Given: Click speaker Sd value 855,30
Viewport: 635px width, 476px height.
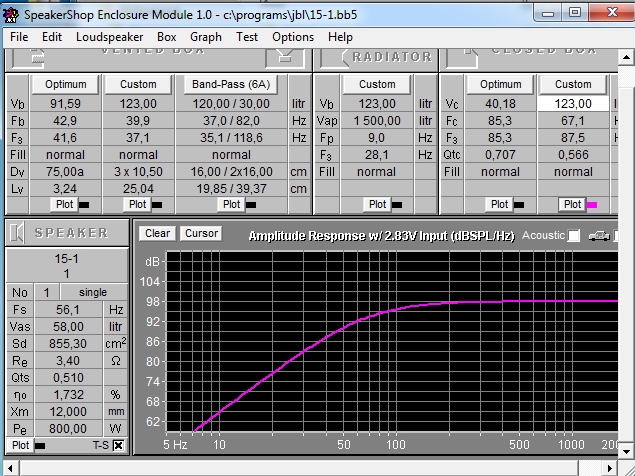Looking at the screenshot, I should click(68, 344).
